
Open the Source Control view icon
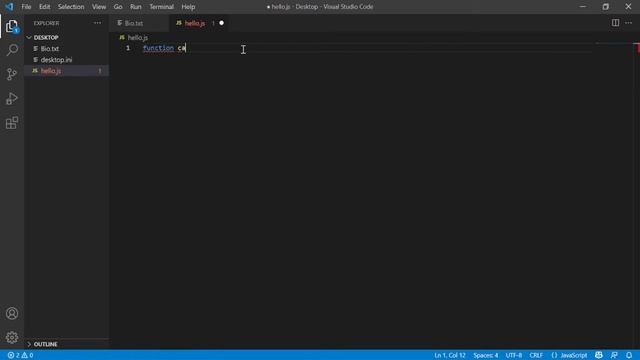pyautogui.click(x=12, y=74)
